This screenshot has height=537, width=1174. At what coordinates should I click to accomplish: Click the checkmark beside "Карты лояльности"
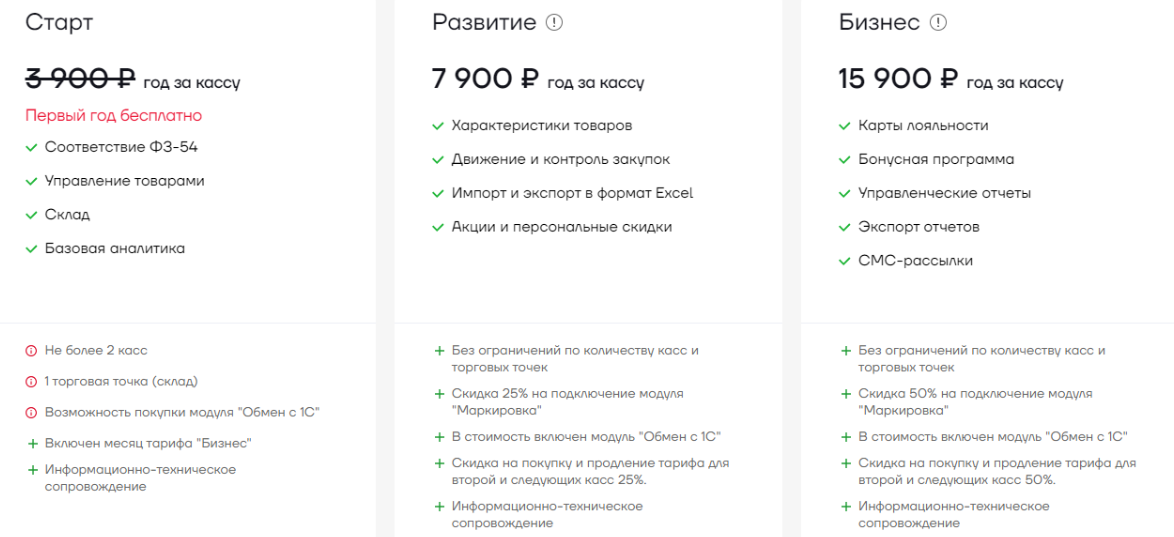point(845,126)
